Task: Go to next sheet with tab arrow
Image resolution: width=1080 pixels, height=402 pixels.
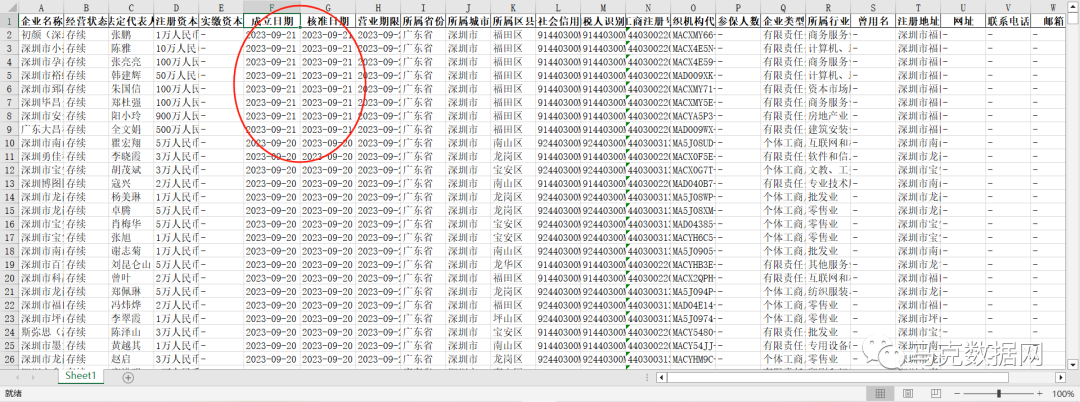Action: (x=34, y=377)
